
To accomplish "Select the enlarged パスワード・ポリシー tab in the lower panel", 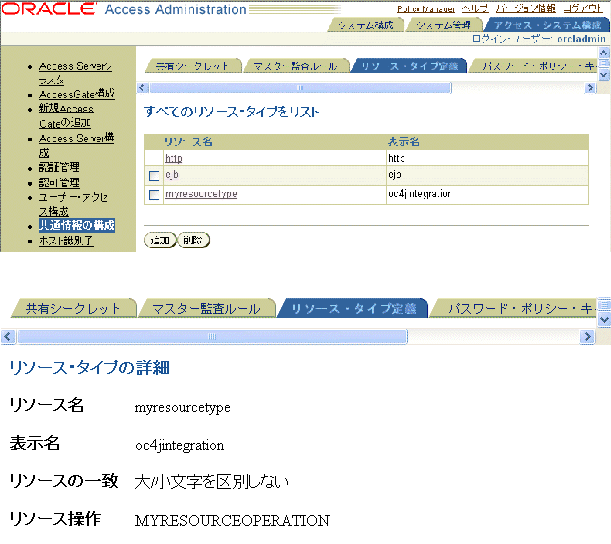I will pos(513,308).
